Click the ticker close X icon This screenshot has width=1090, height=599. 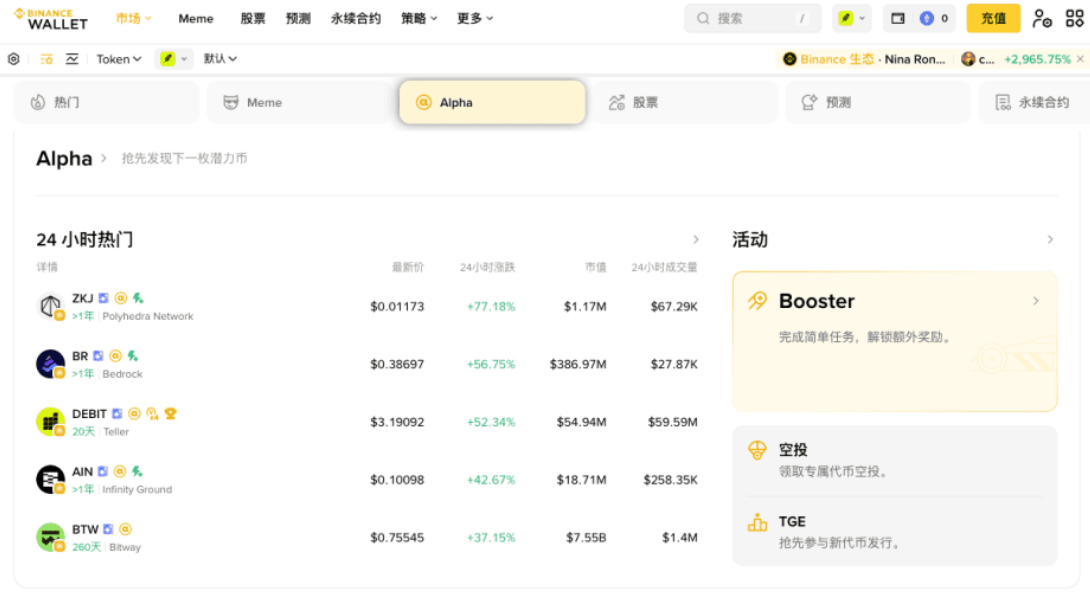pyautogui.click(x=1080, y=59)
